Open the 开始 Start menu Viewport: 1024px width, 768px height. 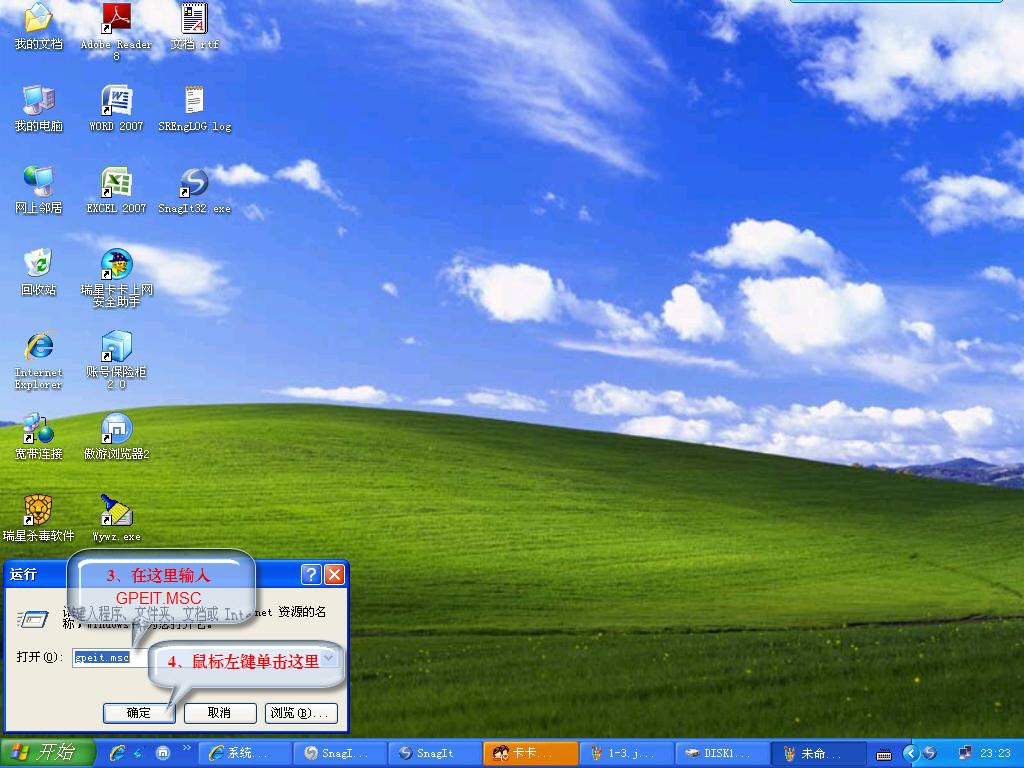click(x=48, y=753)
